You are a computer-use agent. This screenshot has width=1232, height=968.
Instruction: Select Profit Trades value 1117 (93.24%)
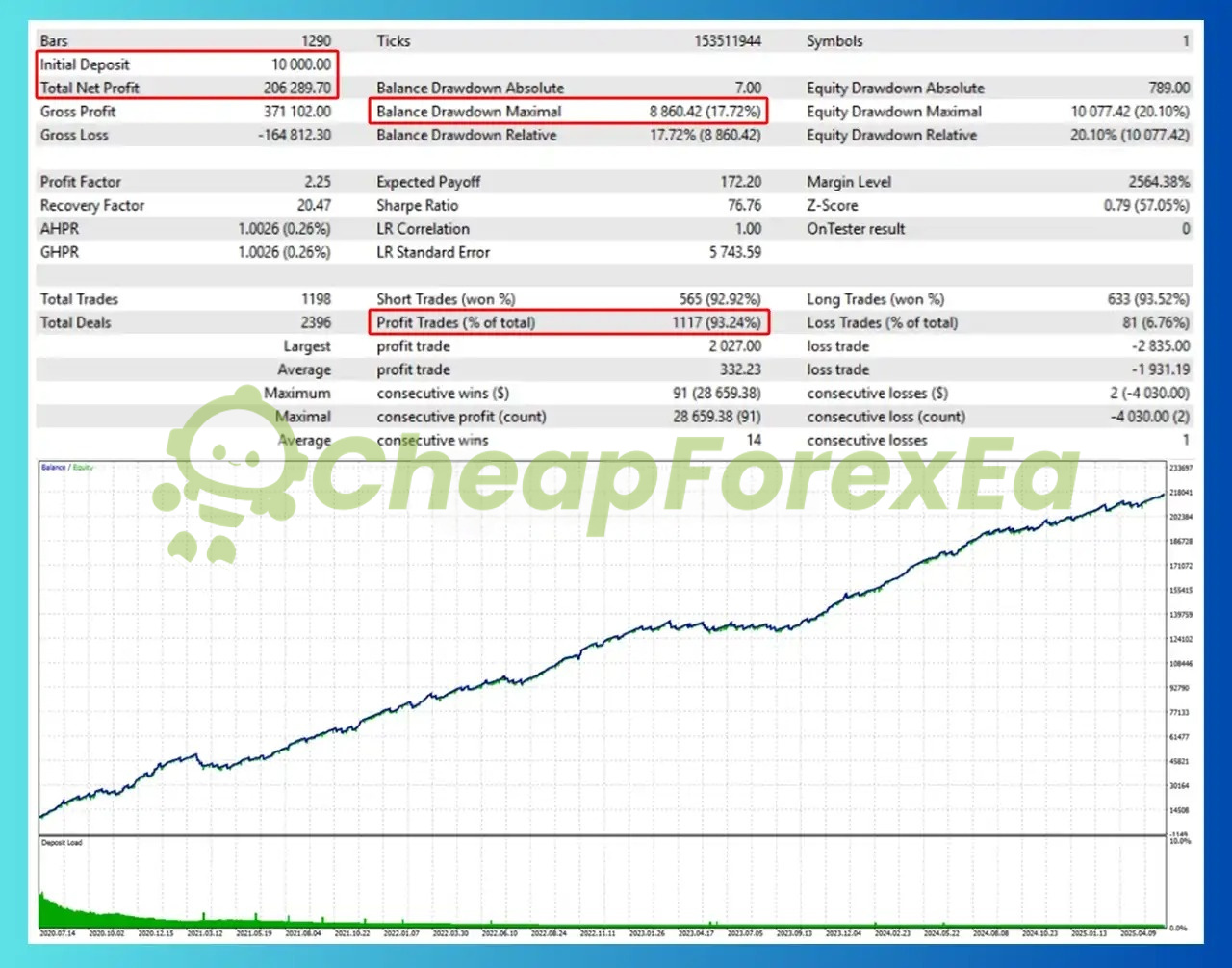pos(717,322)
